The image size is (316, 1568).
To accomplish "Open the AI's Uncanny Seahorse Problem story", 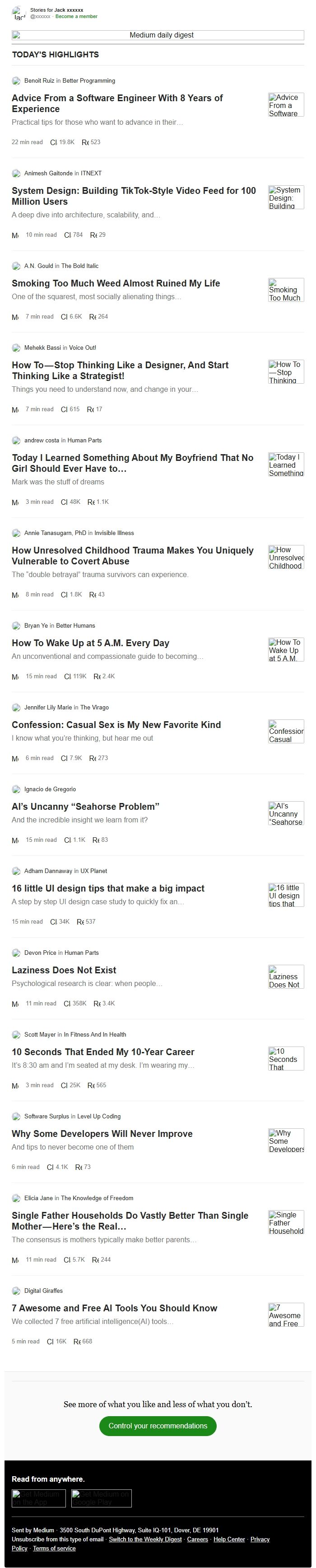I will [x=85, y=807].
